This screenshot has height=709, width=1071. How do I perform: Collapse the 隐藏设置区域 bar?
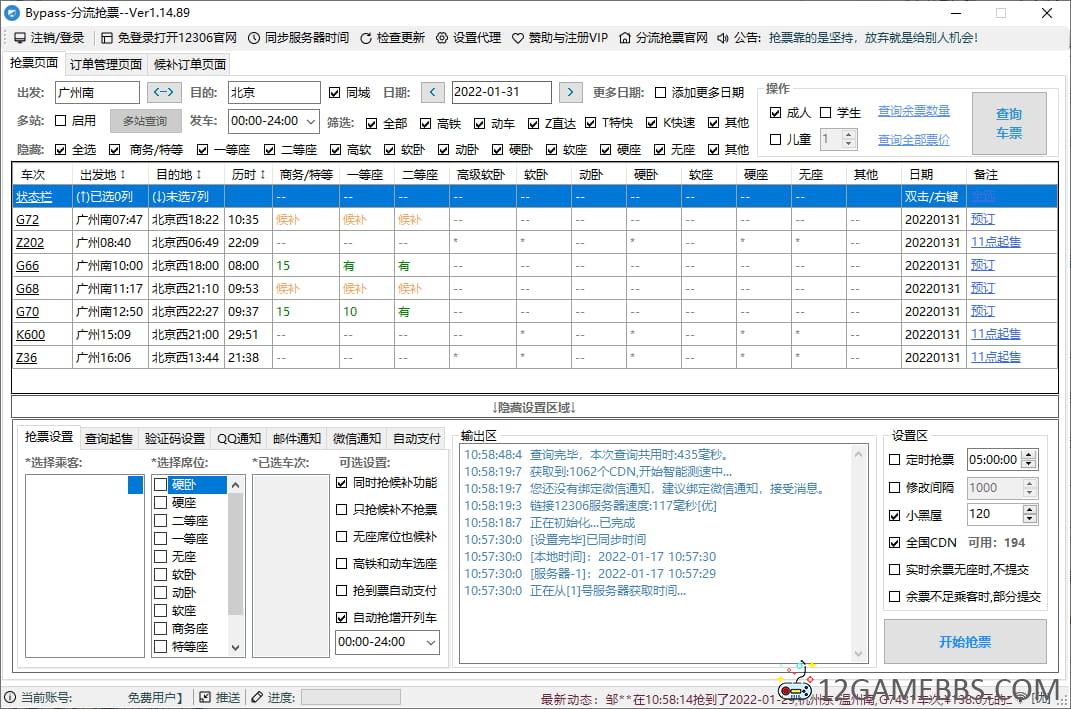(534, 407)
